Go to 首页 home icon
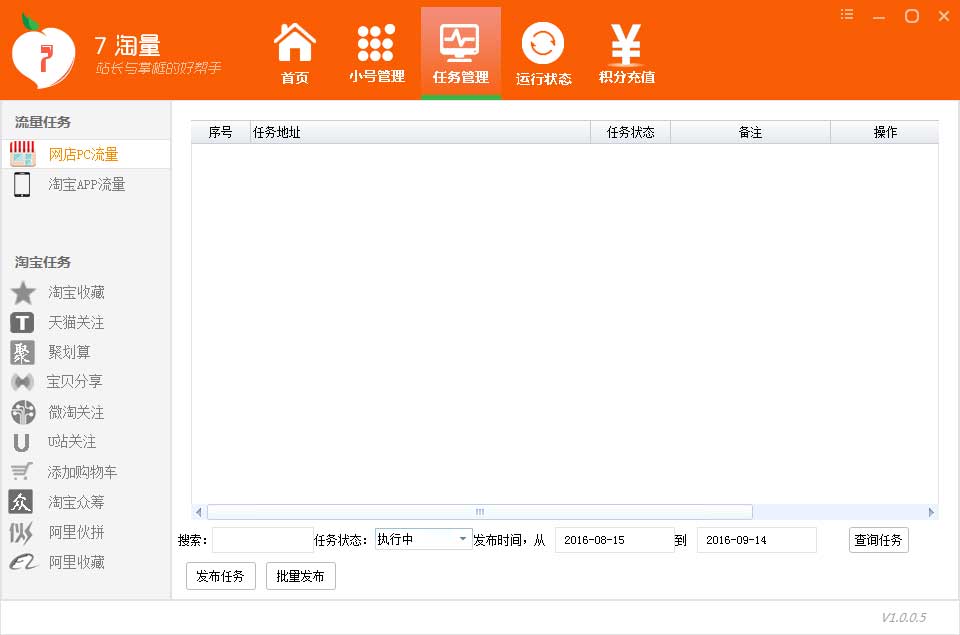960x635 pixels. coord(294,42)
